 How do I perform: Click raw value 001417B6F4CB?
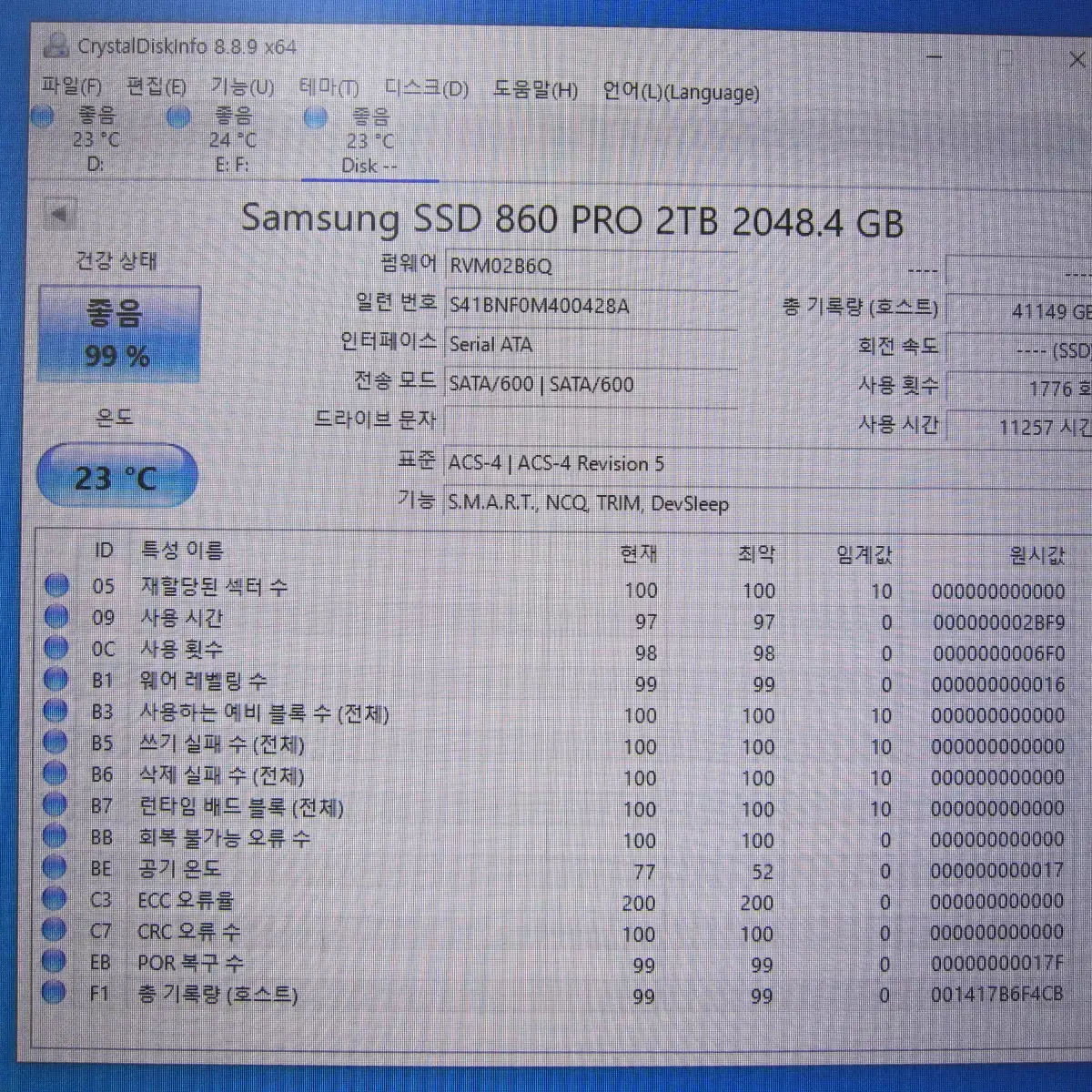(996, 994)
